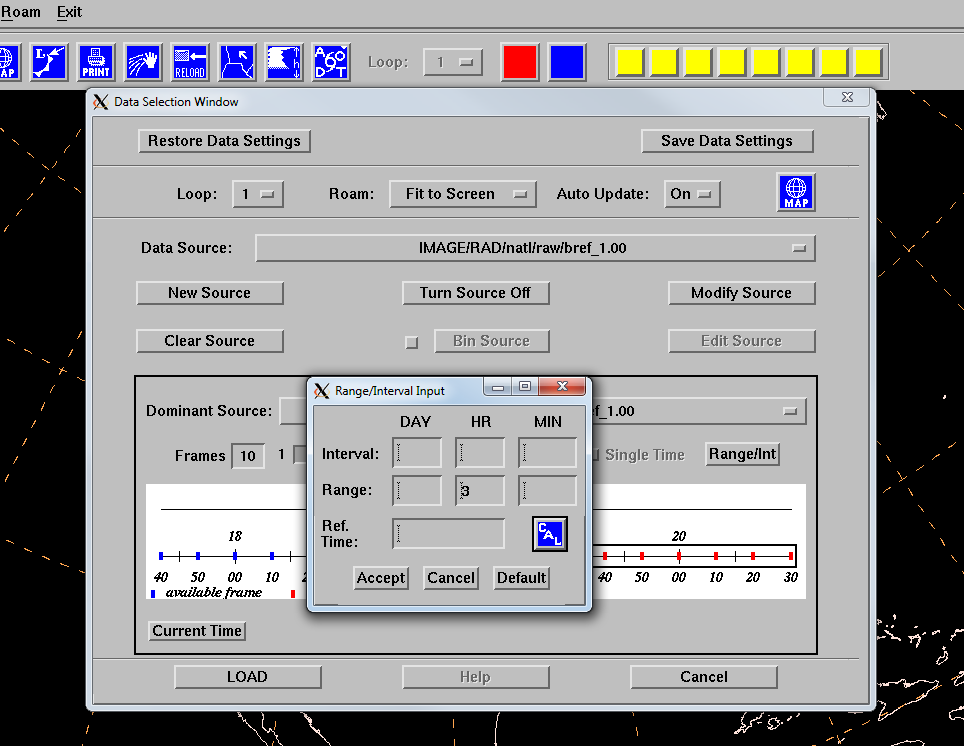Open the Roam menu

pos(20,12)
